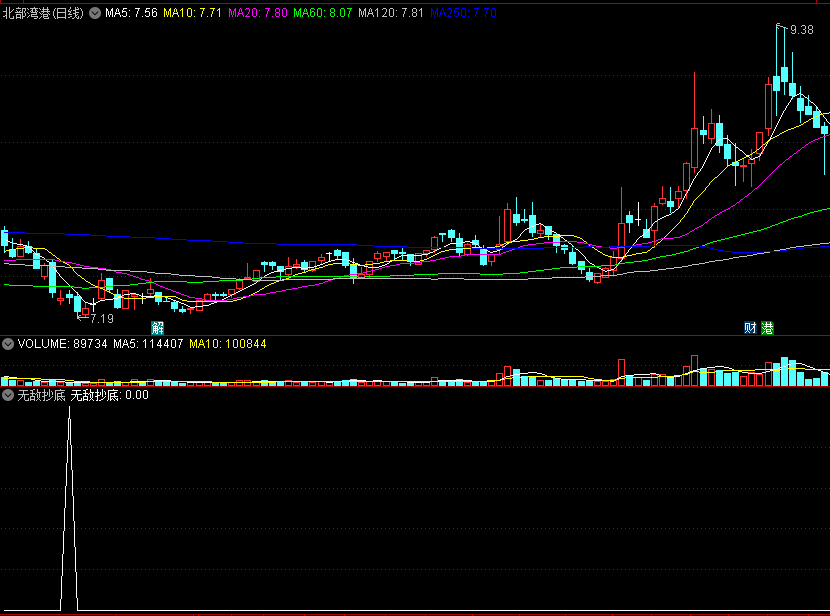This screenshot has height=616, width=830.
Task: Click the 港 marker icon
Action: click(x=768, y=328)
